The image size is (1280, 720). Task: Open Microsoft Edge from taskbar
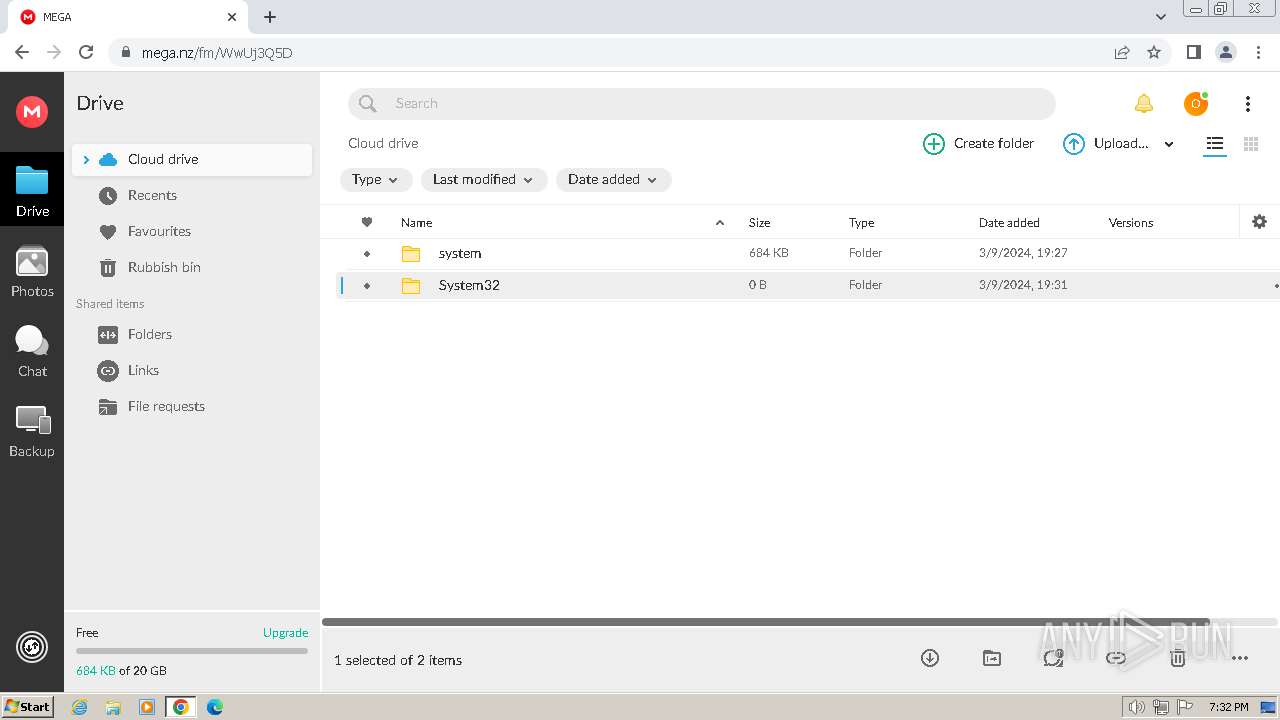[x=215, y=707]
